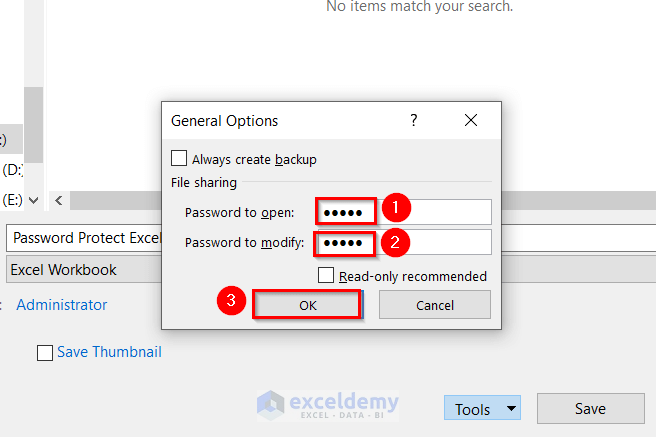
Task: Check the Save Thumbnail option
Action: coord(45,352)
